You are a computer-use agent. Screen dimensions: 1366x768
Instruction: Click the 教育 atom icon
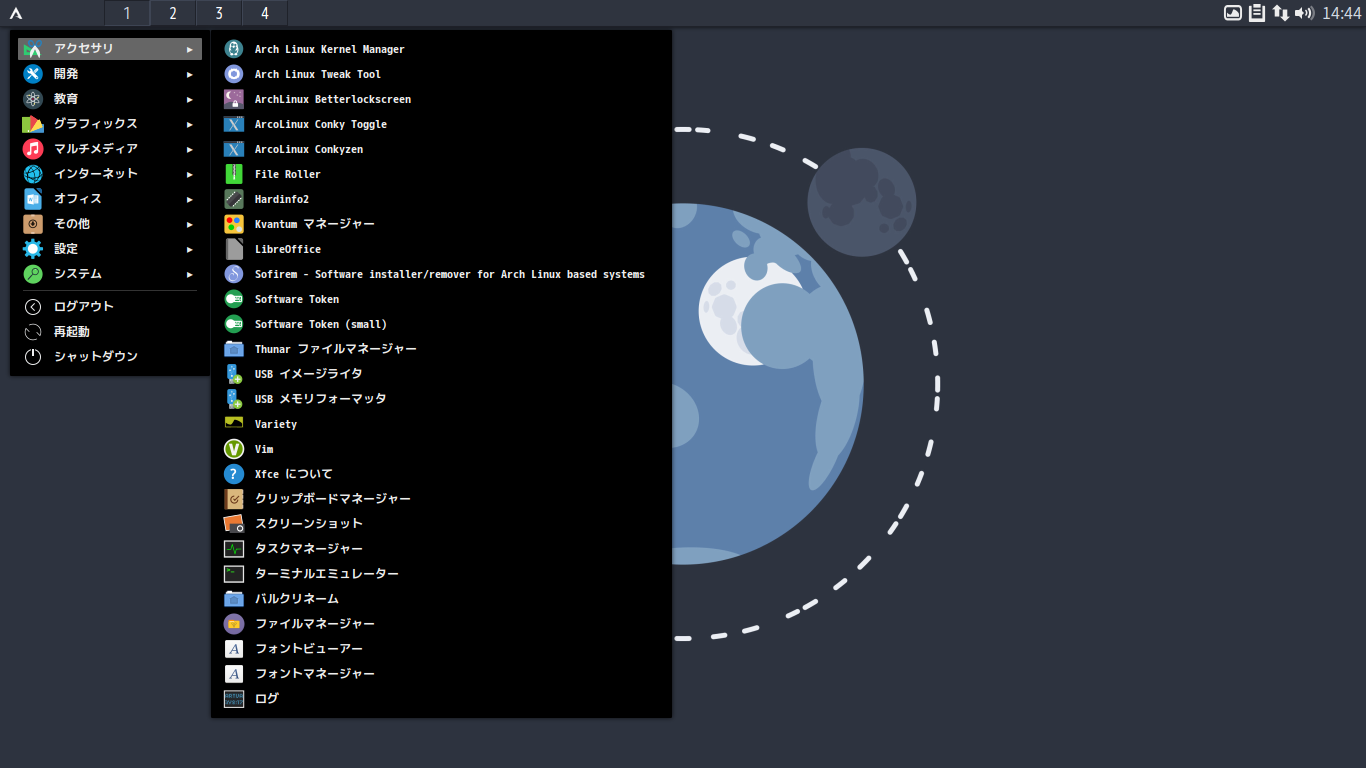(33, 99)
